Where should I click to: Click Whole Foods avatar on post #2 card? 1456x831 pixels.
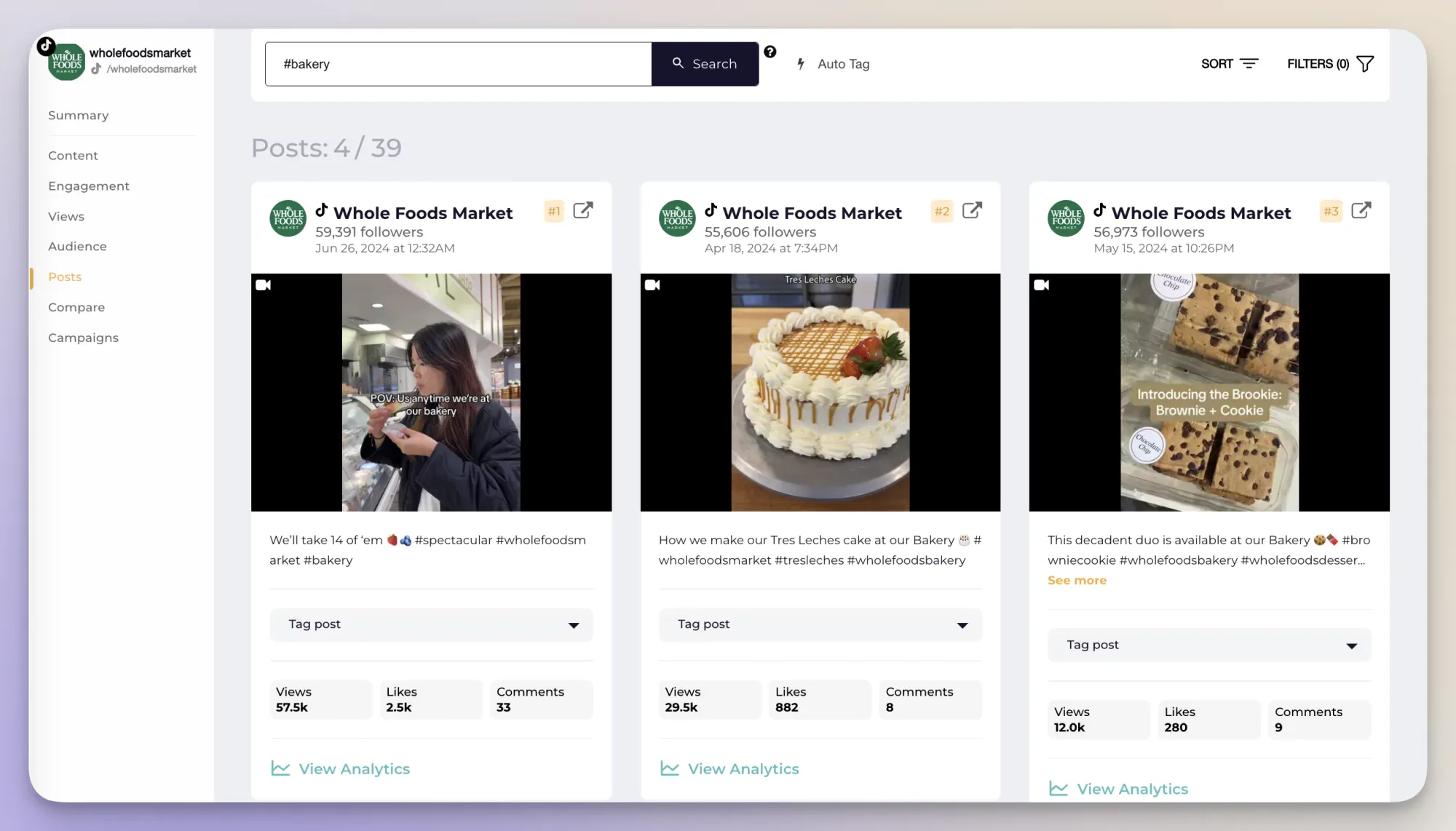677,218
